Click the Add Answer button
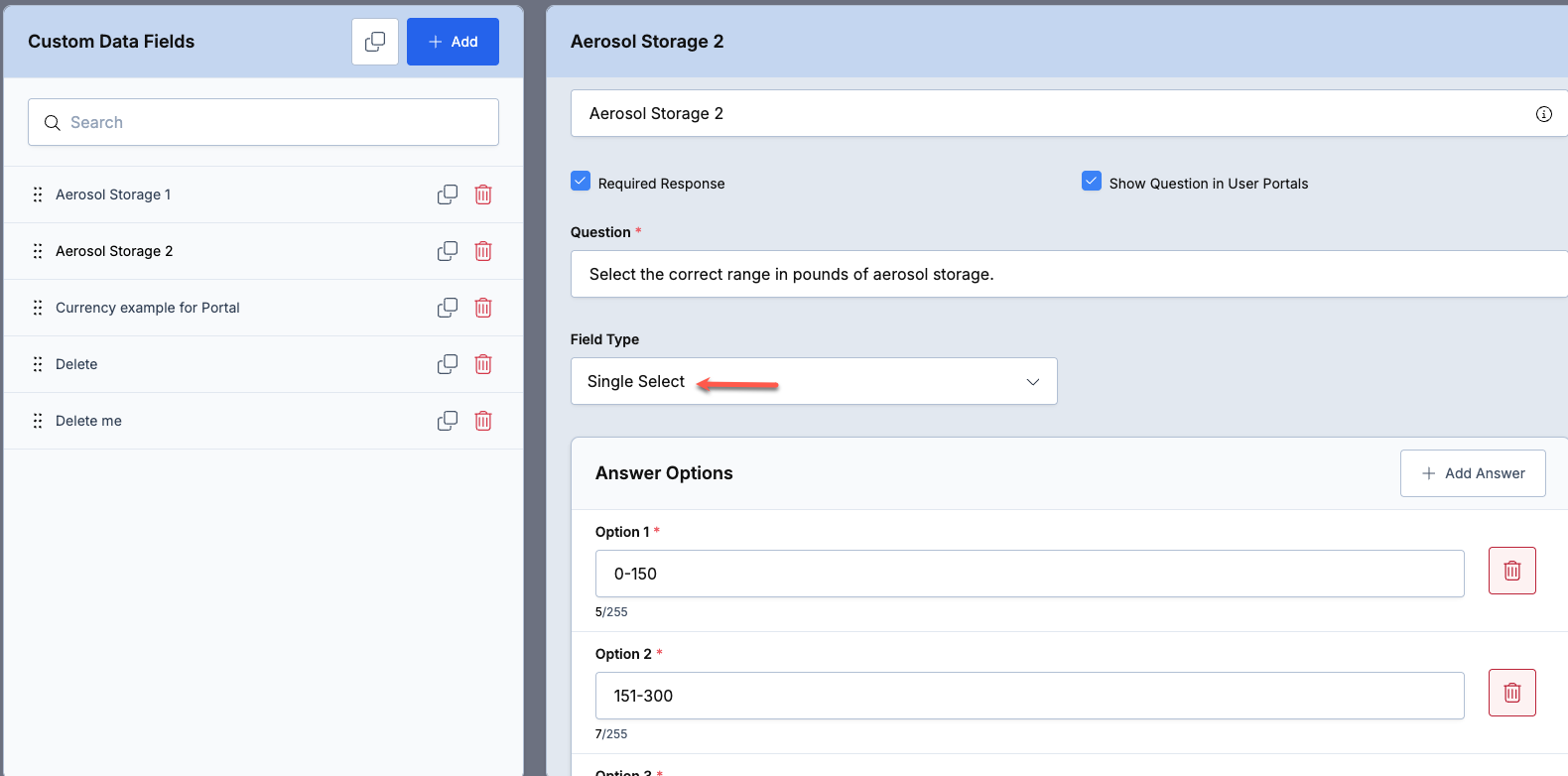 tap(1473, 473)
